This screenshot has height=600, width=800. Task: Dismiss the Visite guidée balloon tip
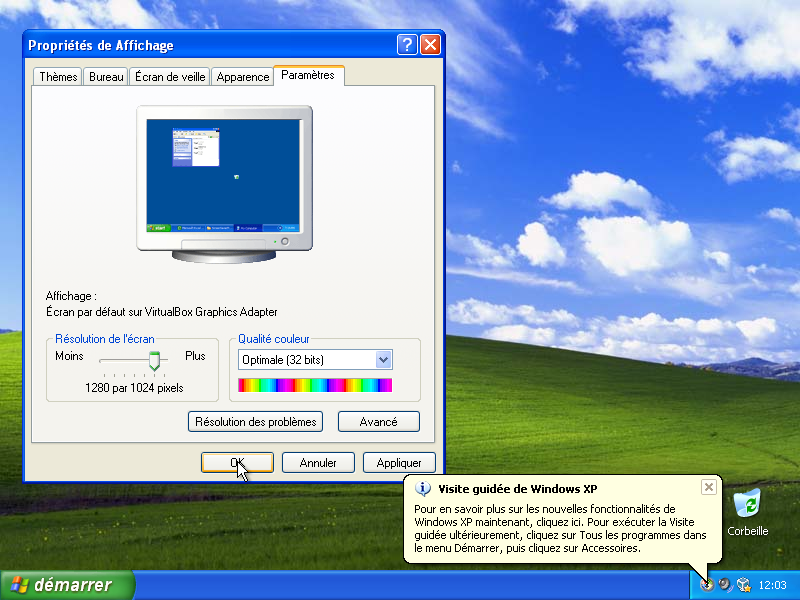708,487
